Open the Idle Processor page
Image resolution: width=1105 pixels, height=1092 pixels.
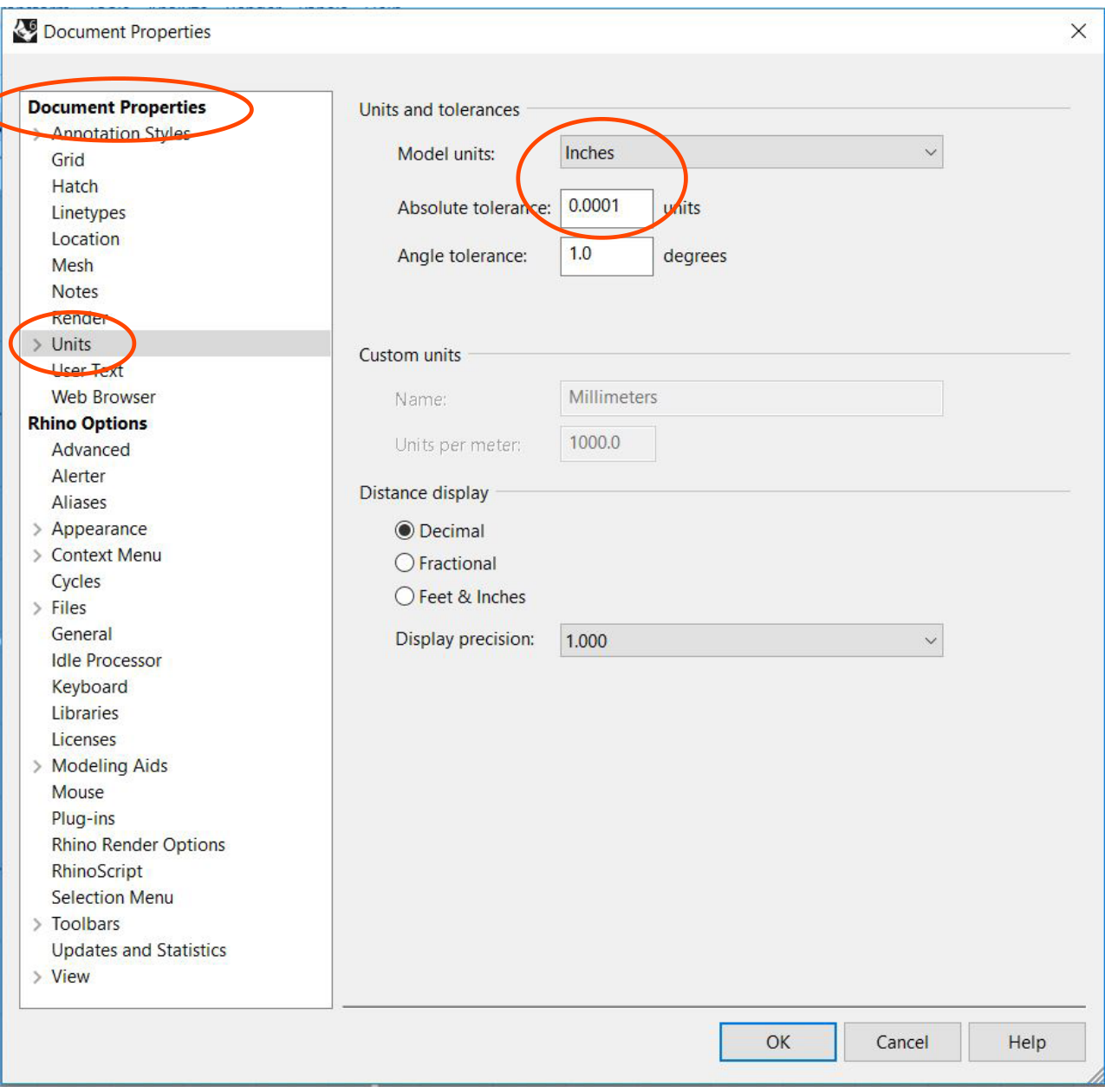(x=106, y=660)
